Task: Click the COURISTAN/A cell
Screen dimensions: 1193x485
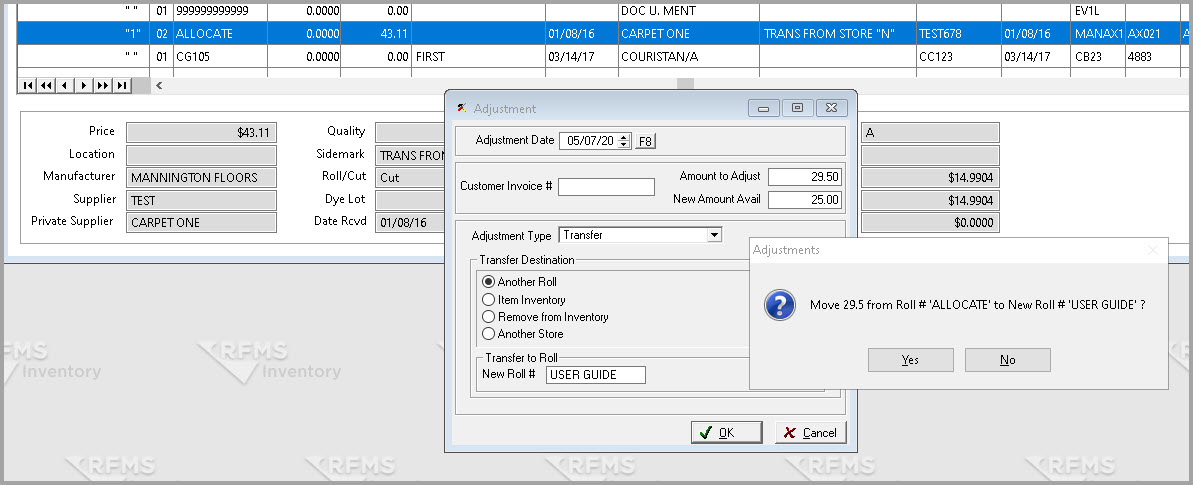Action: pos(688,56)
